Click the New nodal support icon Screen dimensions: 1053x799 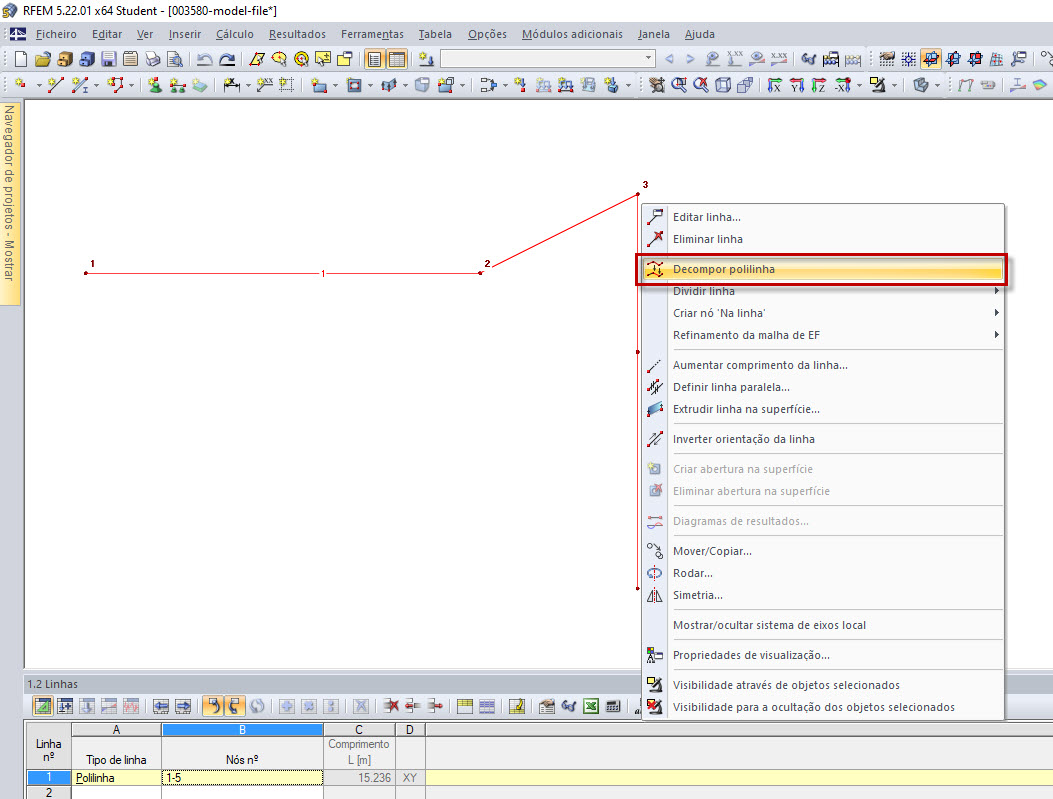point(155,85)
